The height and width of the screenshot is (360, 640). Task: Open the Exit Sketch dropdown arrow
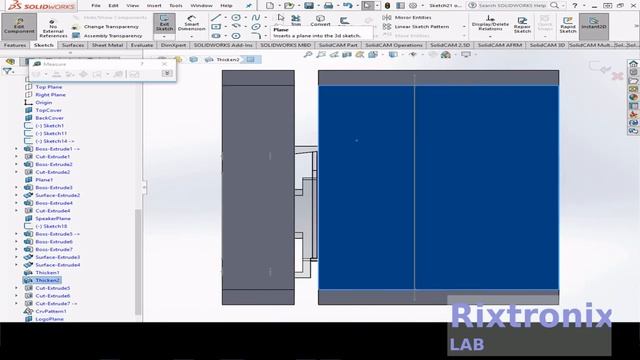point(164,37)
